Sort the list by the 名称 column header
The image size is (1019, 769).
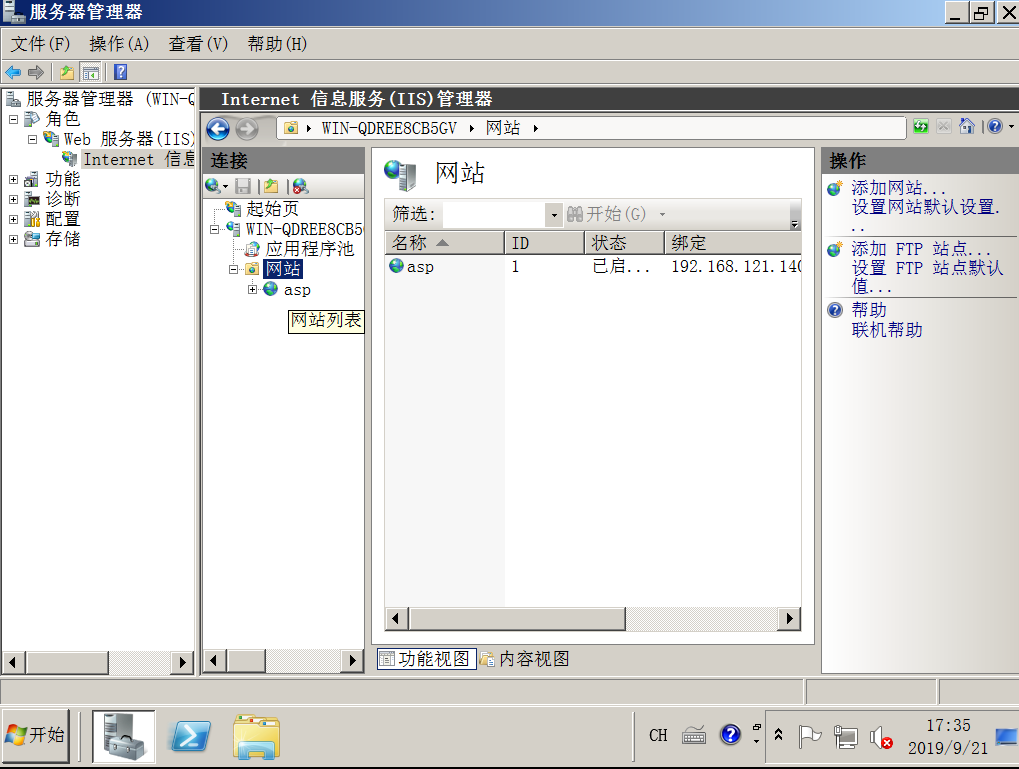click(x=445, y=243)
